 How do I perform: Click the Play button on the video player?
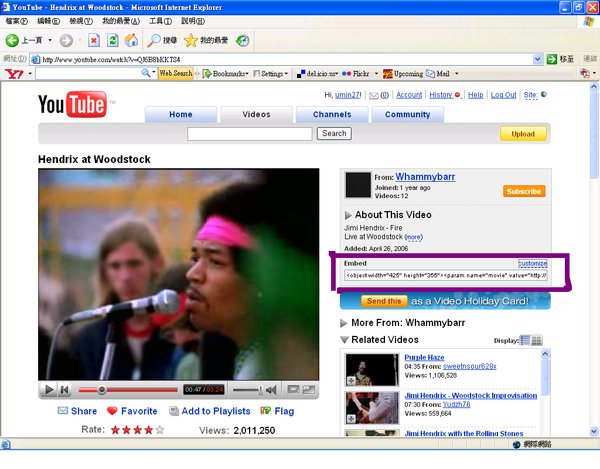[49, 389]
